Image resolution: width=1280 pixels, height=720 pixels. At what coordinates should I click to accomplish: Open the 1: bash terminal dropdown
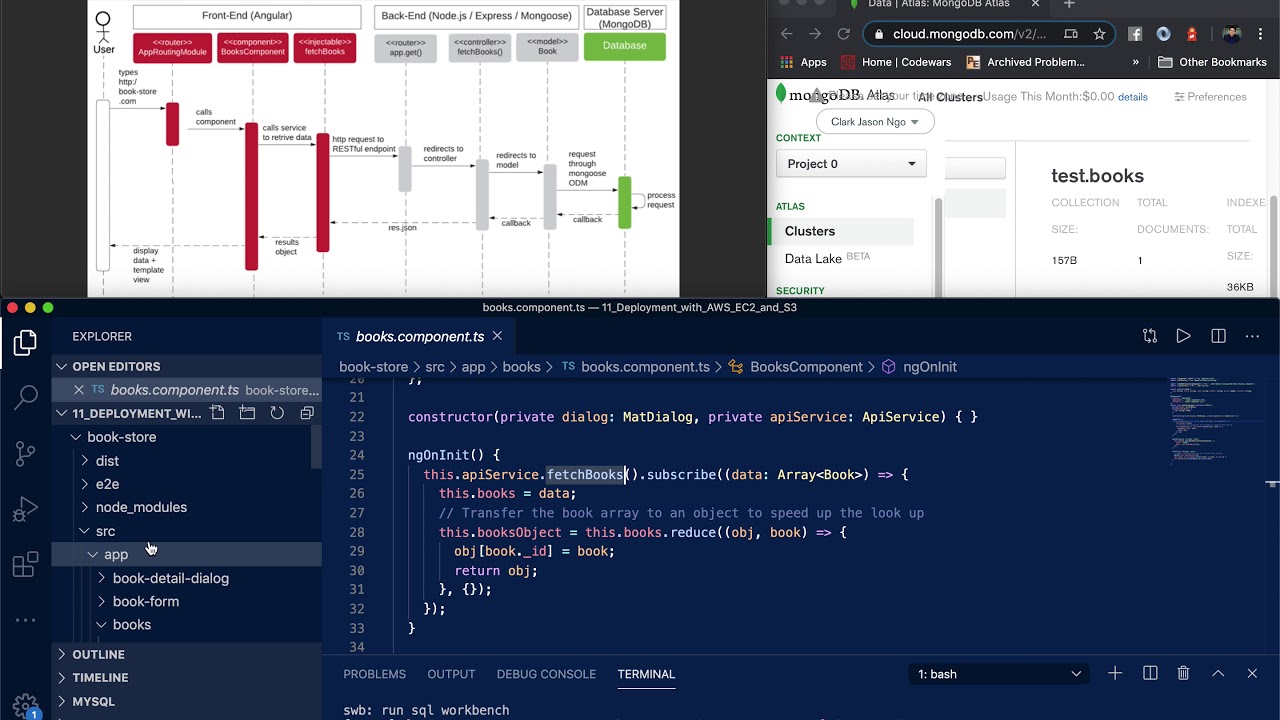point(999,674)
